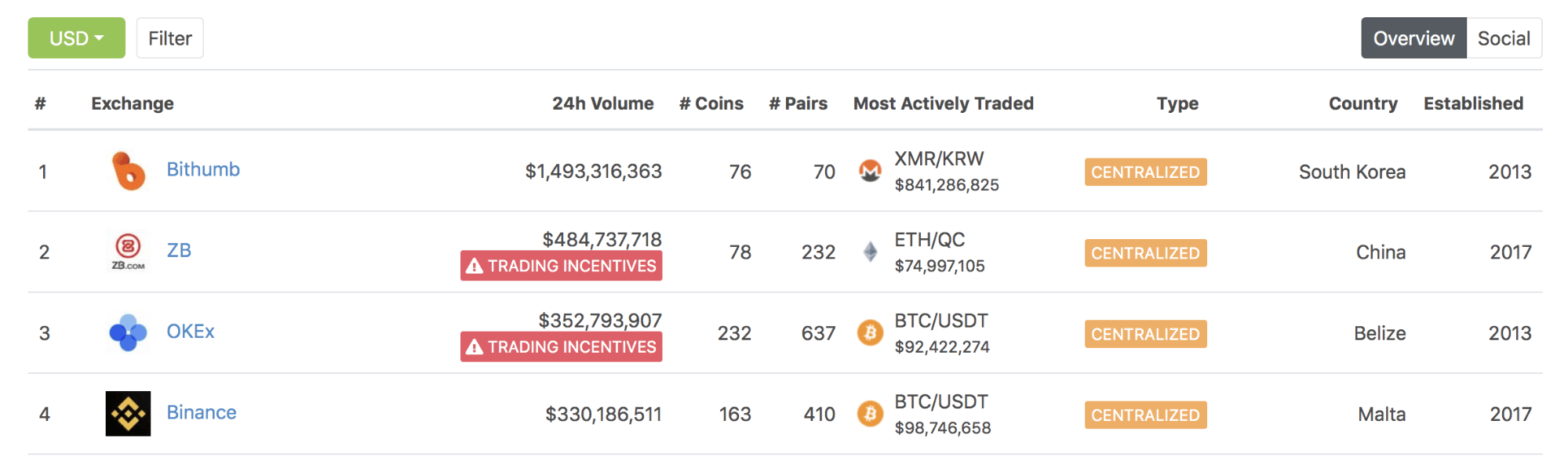
Task: Click the warning triangle in ZB's Trading Incentives badge
Action: point(474,267)
